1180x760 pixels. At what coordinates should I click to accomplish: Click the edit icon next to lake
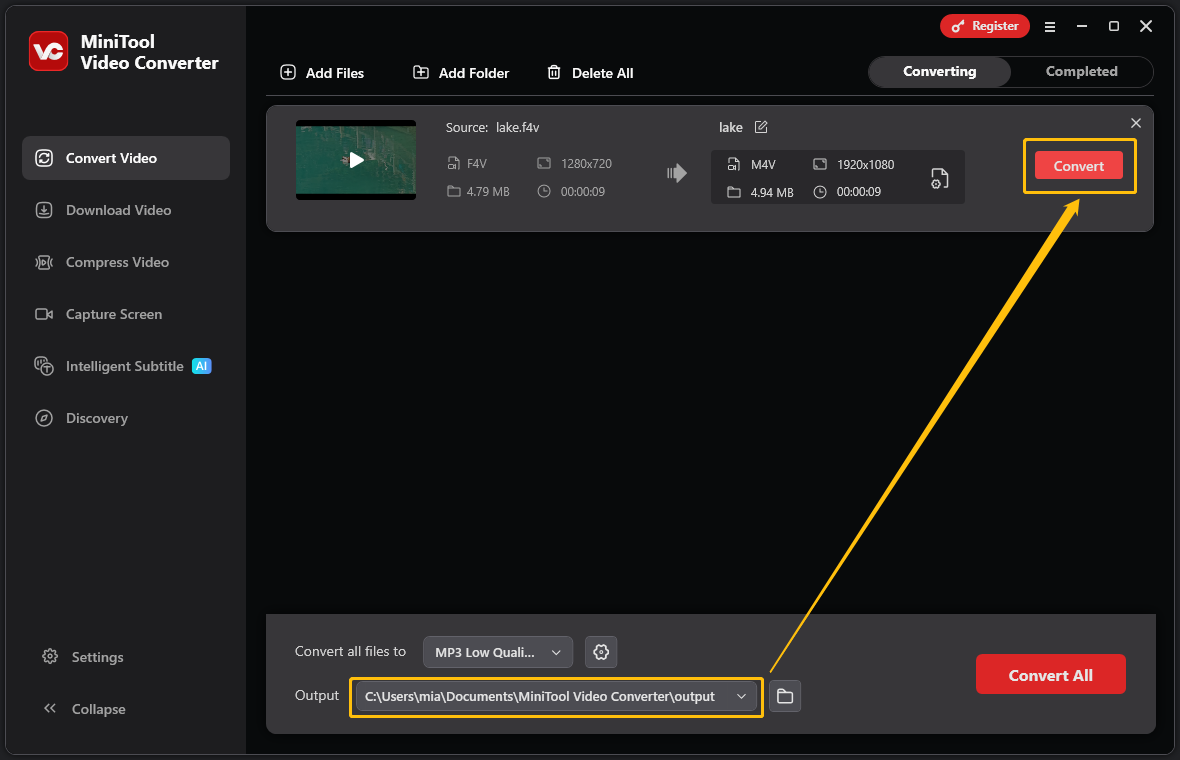tap(760, 127)
